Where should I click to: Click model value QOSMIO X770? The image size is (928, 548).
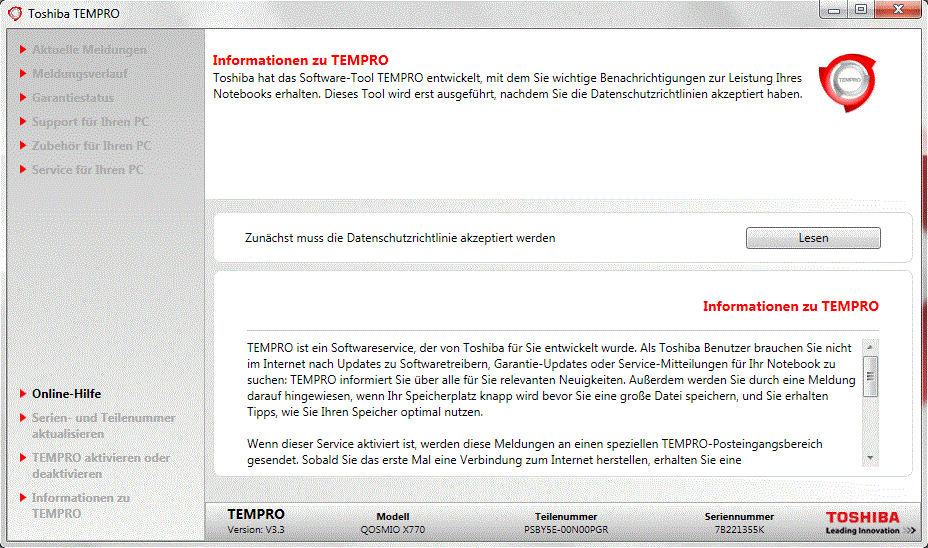pyautogui.click(x=392, y=530)
